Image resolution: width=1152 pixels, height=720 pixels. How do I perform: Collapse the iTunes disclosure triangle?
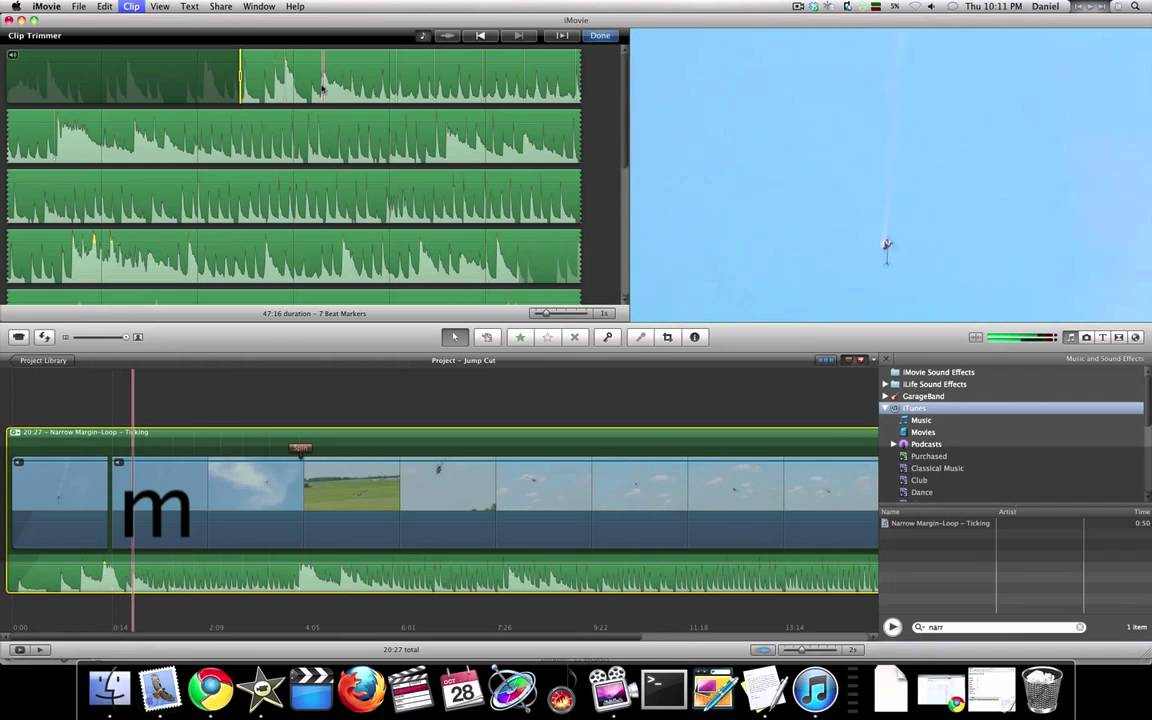[885, 408]
